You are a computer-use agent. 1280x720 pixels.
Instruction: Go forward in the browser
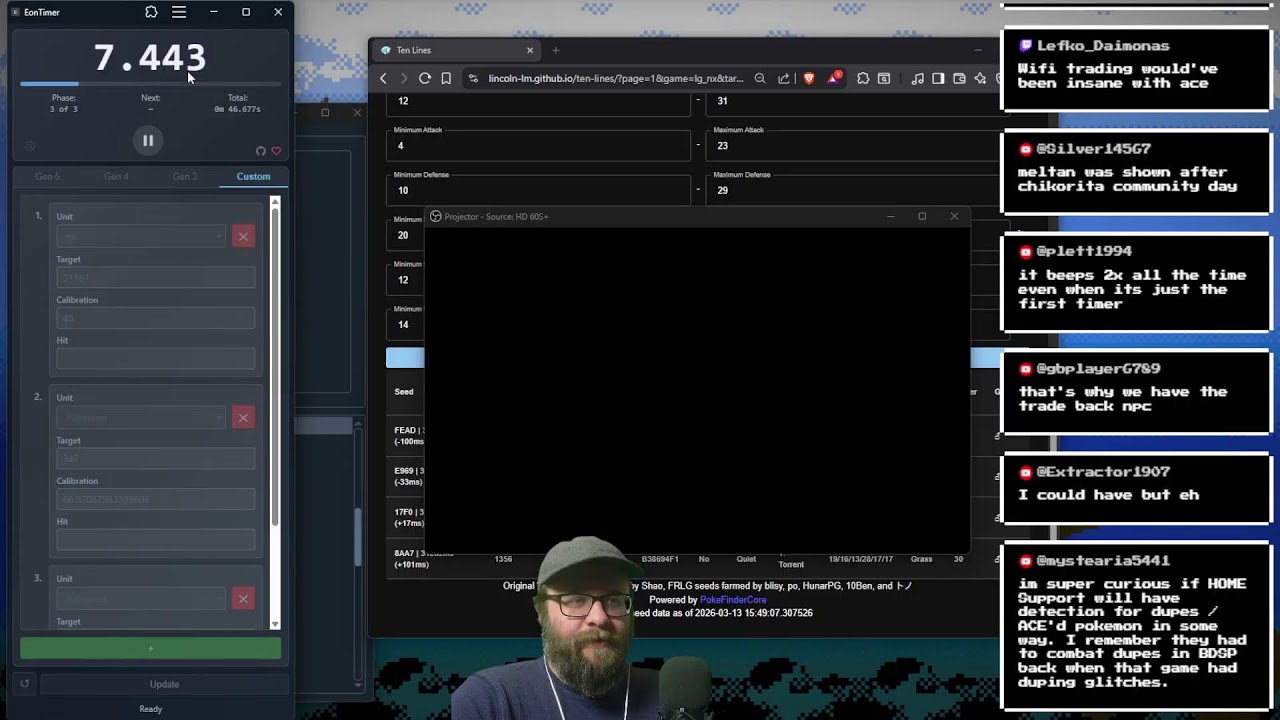(404, 78)
